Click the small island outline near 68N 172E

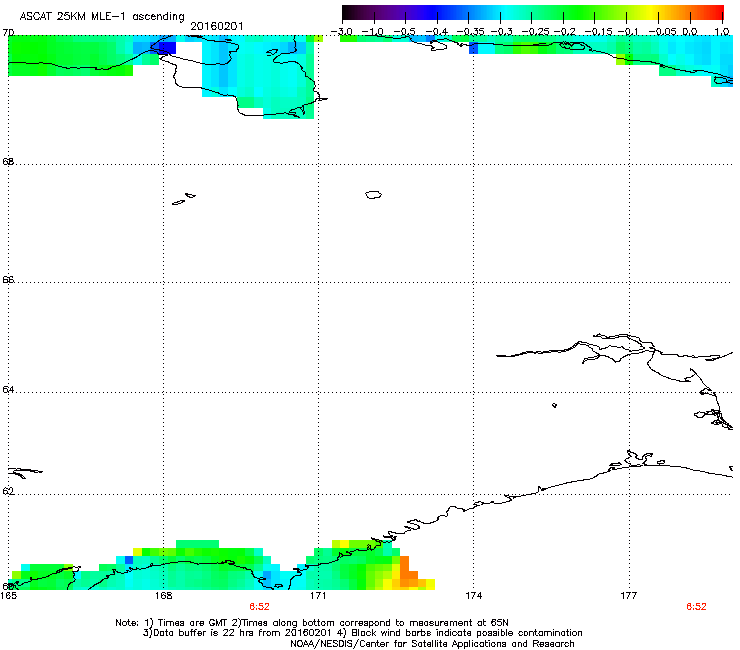click(x=373, y=194)
